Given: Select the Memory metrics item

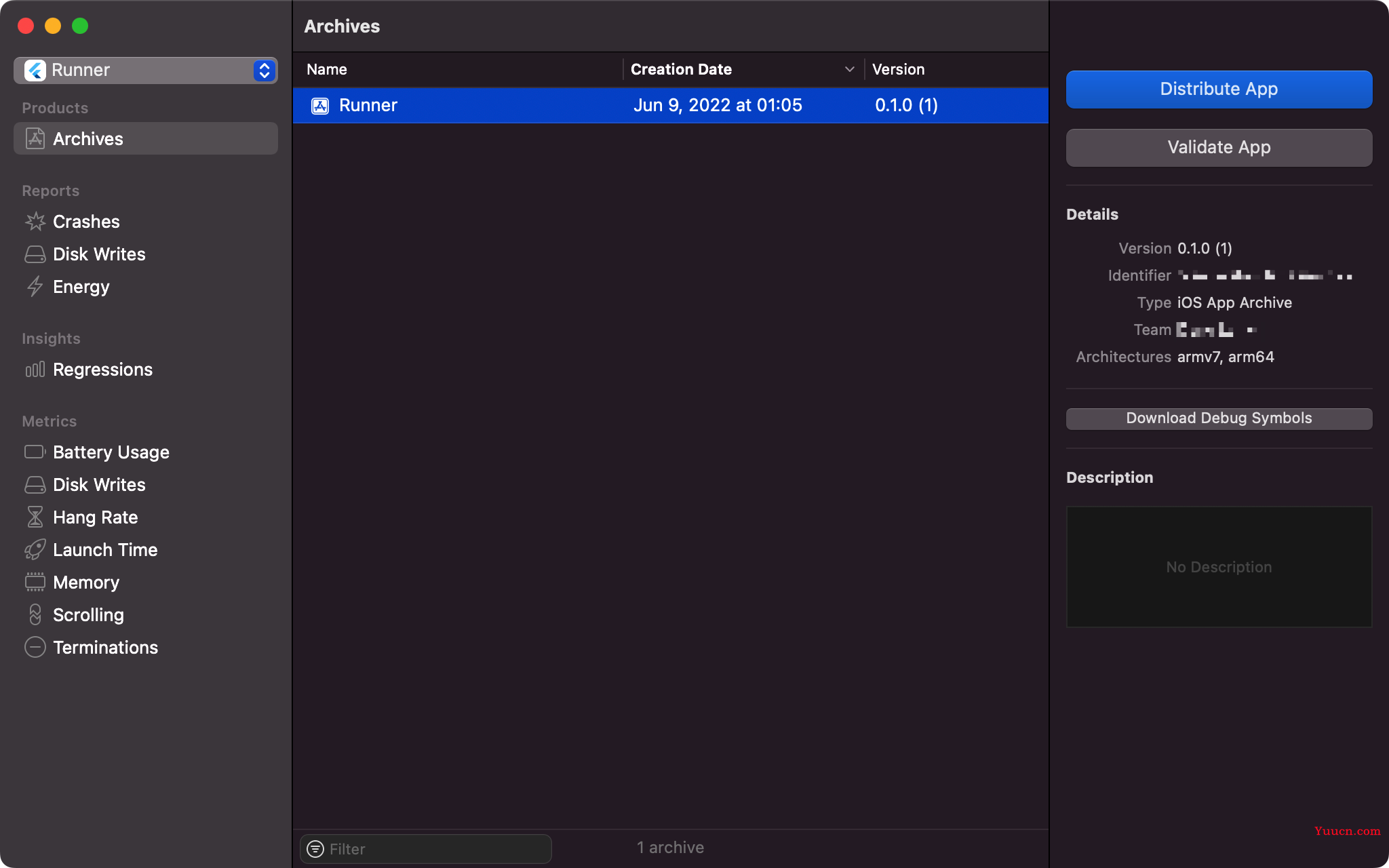Looking at the screenshot, I should 86,582.
